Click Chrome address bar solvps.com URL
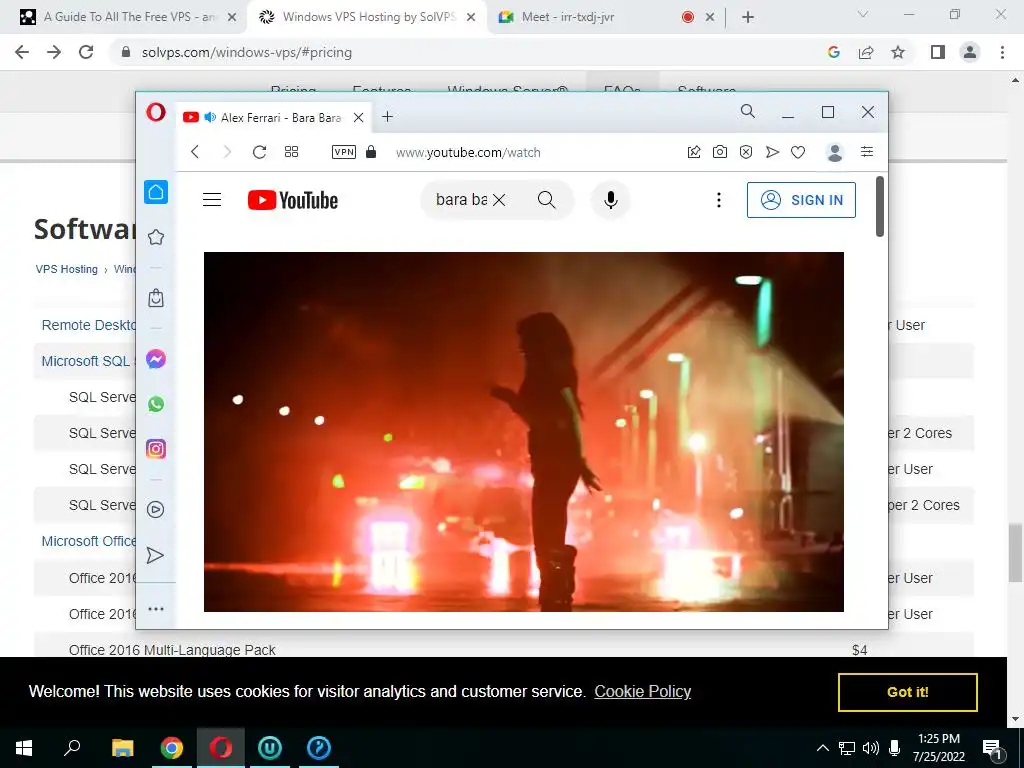This screenshot has width=1024, height=768. pyautogui.click(x=247, y=52)
